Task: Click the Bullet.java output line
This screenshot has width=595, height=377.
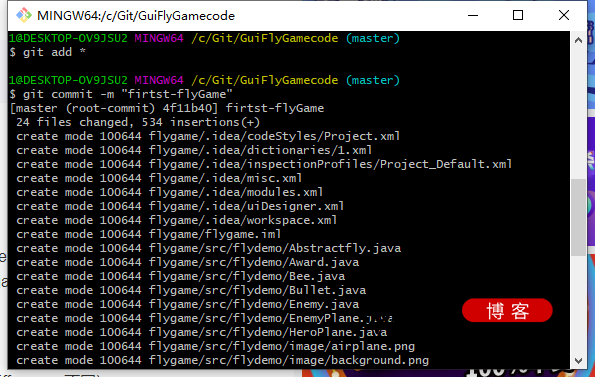Action: pyautogui.click(x=191, y=290)
